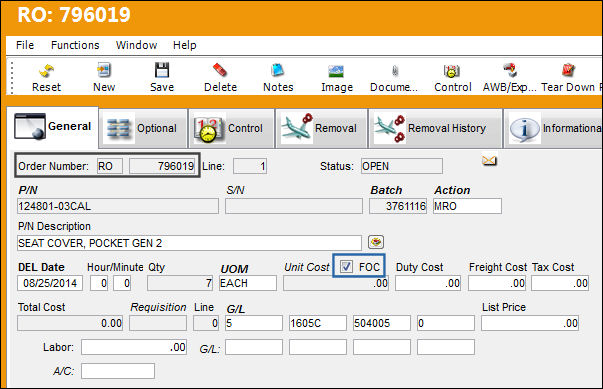Uncheck the FOC checkbox
603x389 pixels.
click(346, 266)
